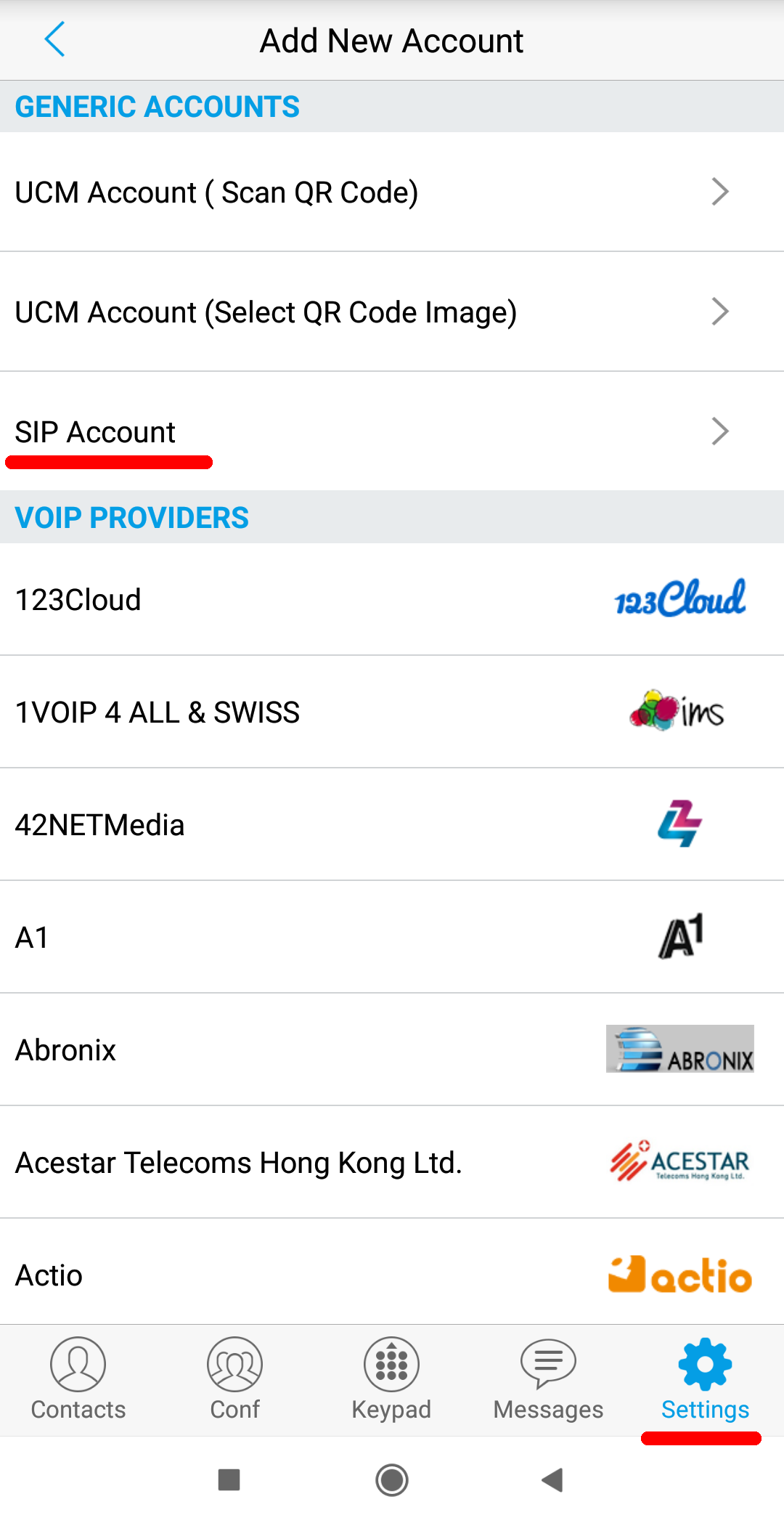The height and width of the screenshot is (1523, 784).
Task: Expand UCM Account (Select QR Code Image) chevron
Action: tap(719, 312)
